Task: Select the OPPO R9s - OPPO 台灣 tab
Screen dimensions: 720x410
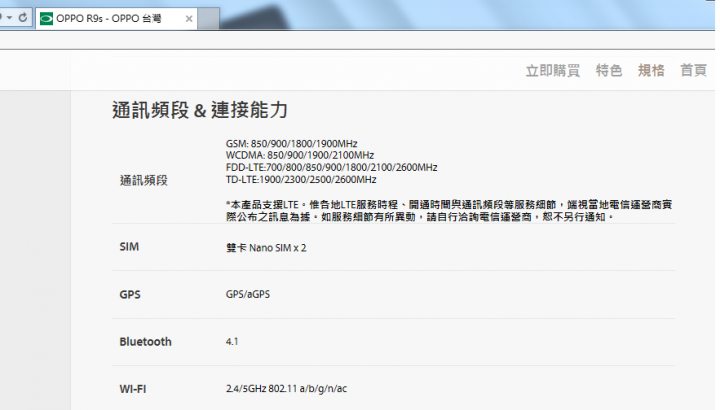Action: [x=117, y=19]
